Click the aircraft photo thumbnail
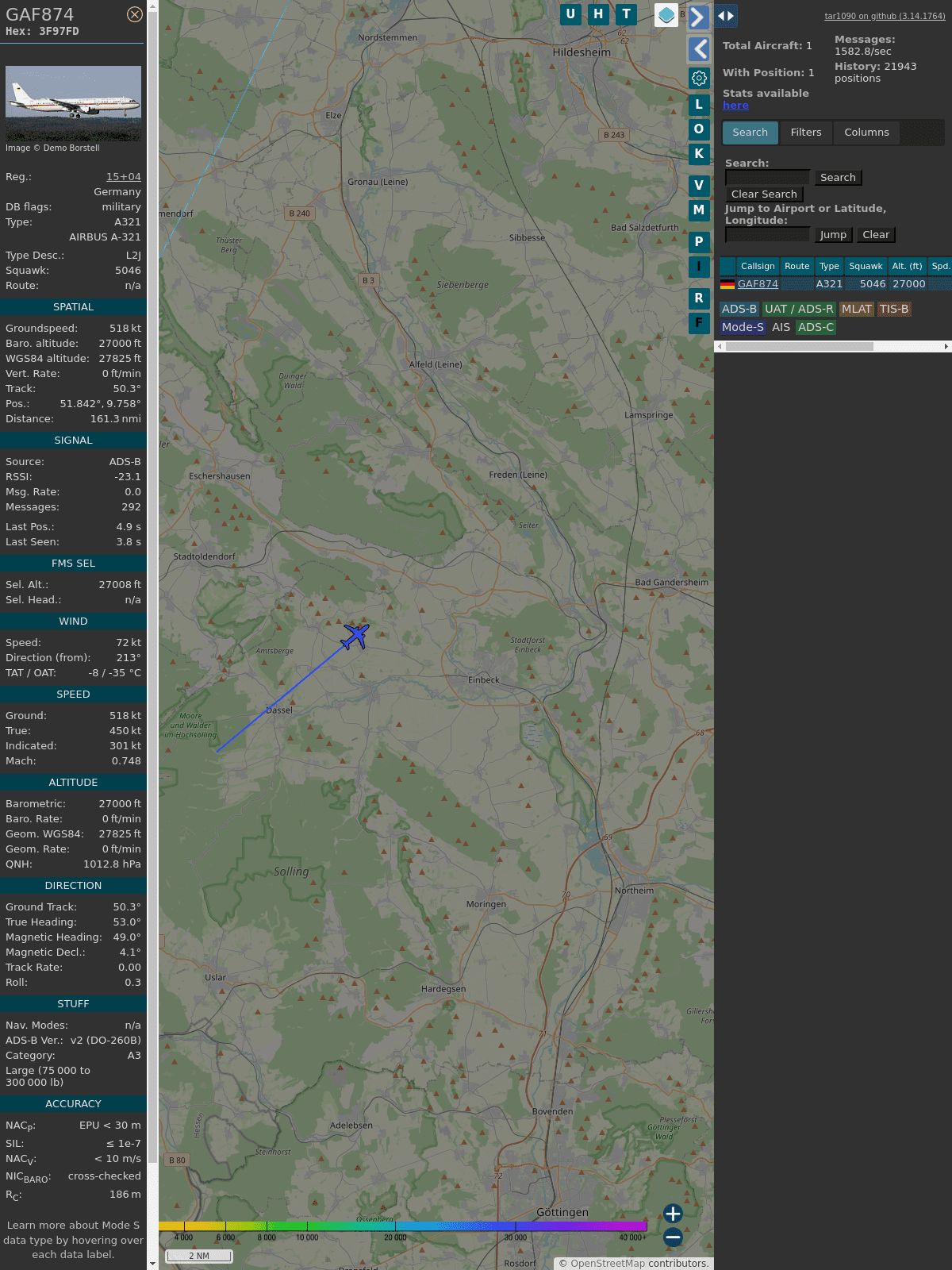952x1270 pixels. point(73,103)
